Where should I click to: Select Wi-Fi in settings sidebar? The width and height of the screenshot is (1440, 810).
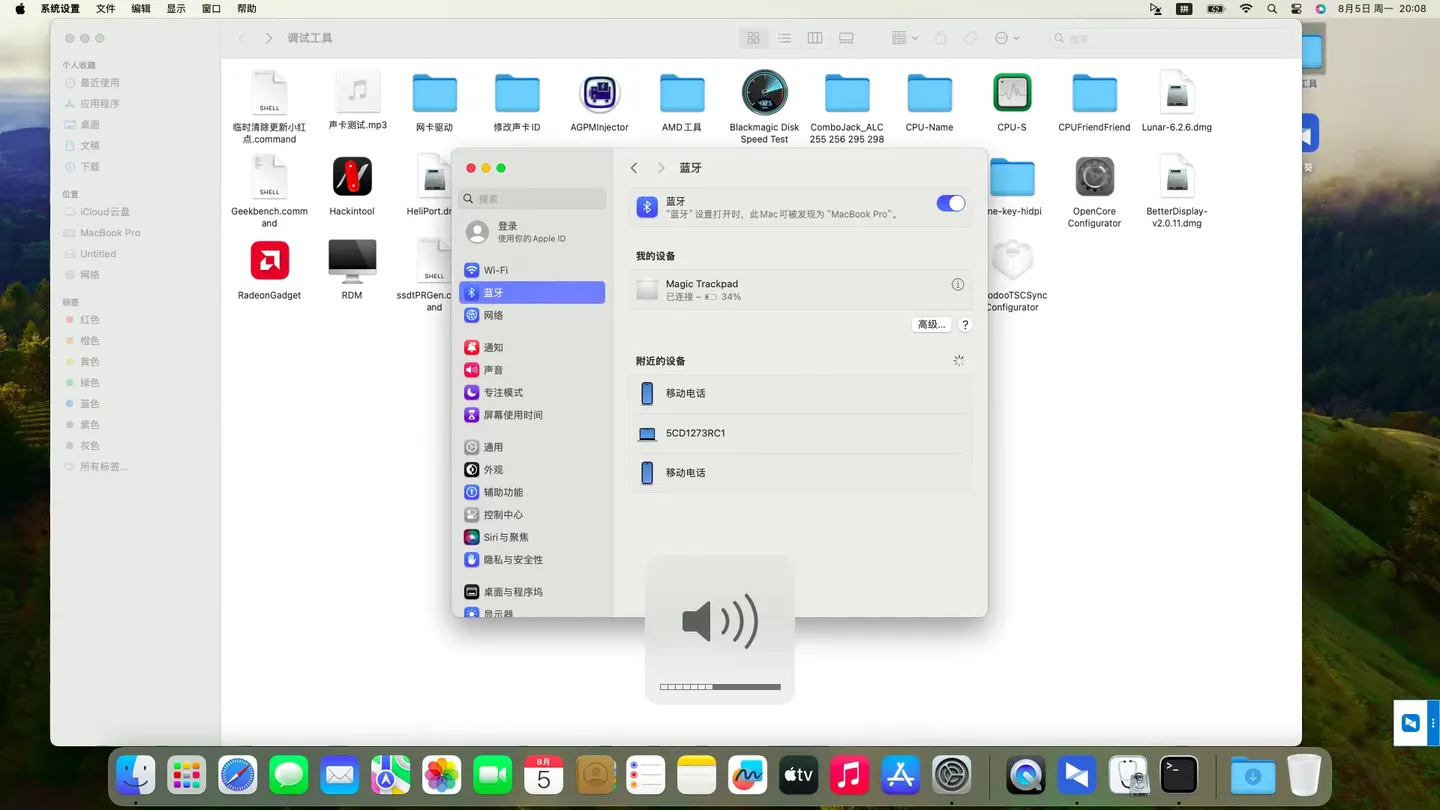click(x=495, y=270)
